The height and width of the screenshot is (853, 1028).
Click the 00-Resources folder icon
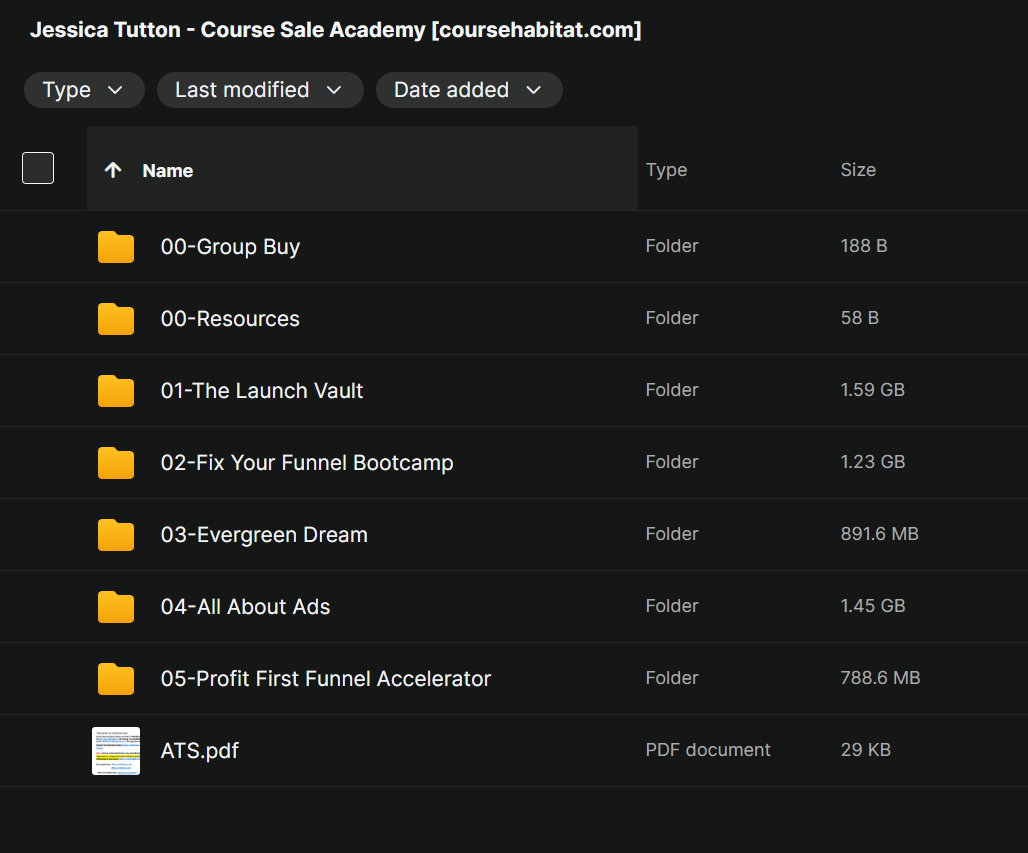116,319
